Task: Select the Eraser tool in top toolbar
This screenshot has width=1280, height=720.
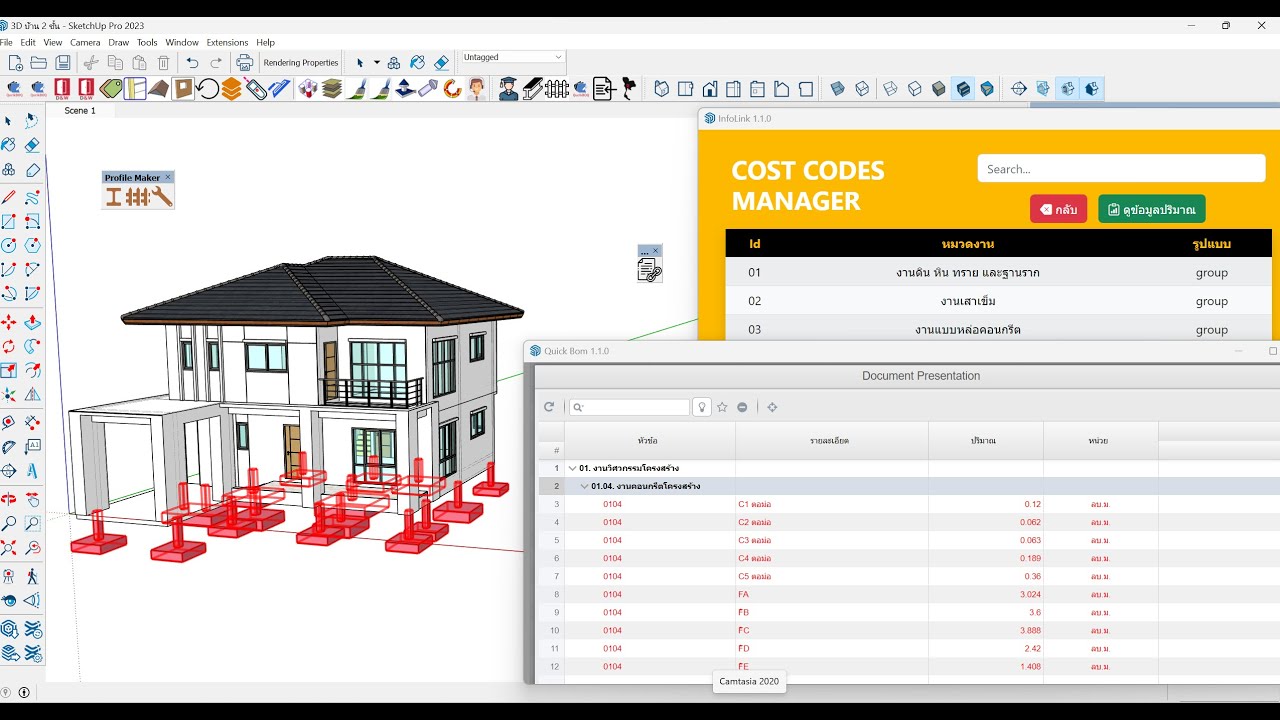Action: click(442, 62)
